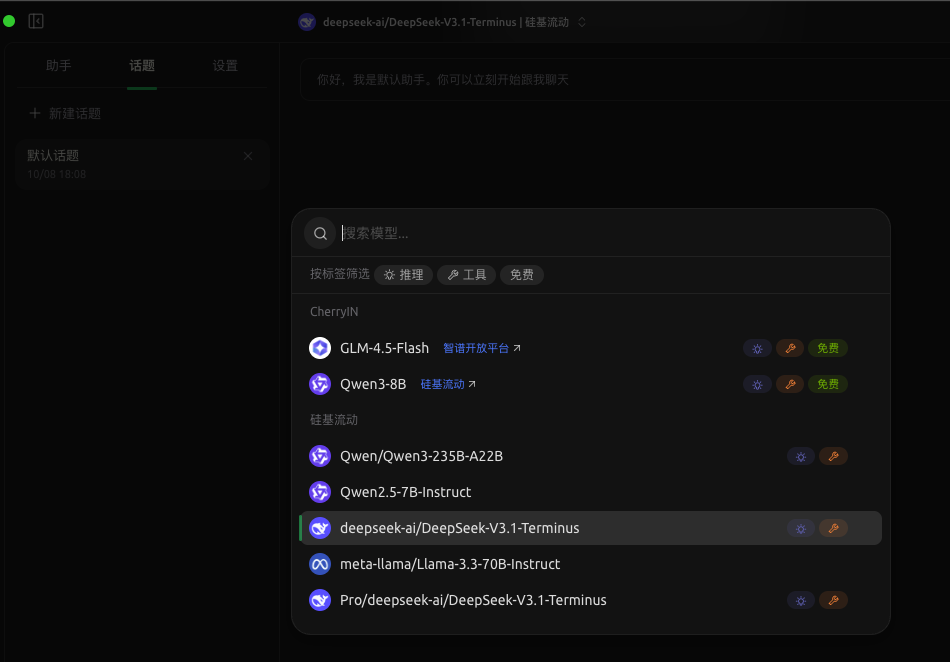Click tool badge on Pro/deepseek-ai row
This screenshot has height=662, width=950.
tap(834, 600)
